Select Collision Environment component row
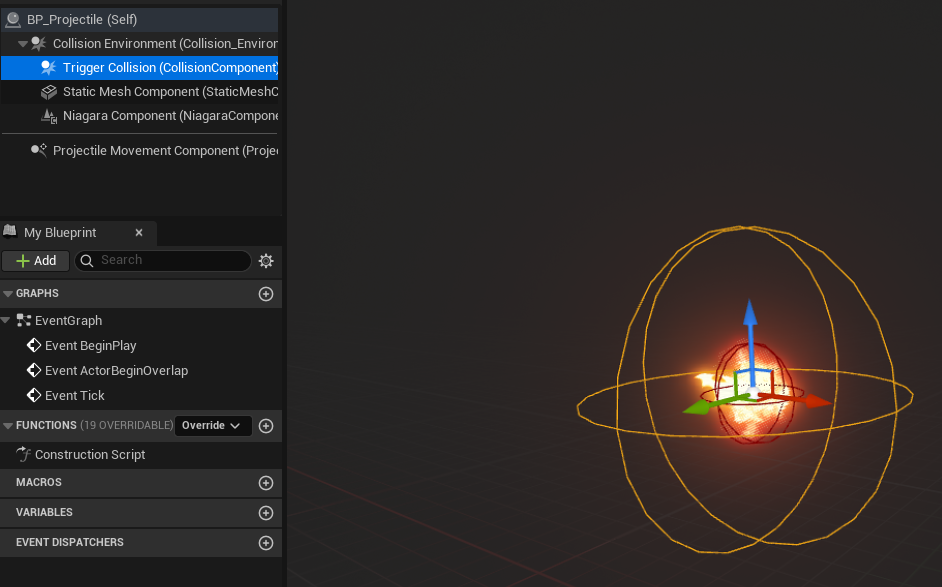 pyautogui.click(x=139, y=43)
